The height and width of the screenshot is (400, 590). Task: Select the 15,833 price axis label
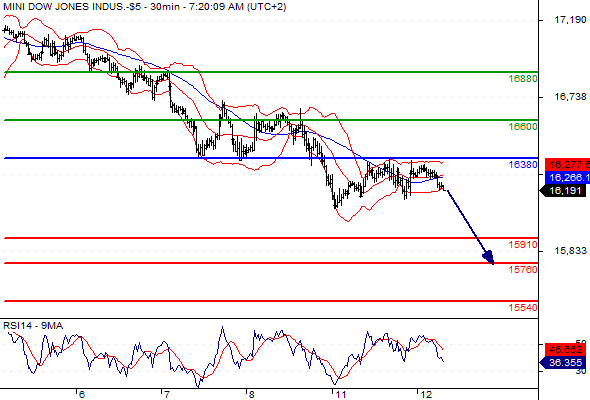click(x=570, y=250)
